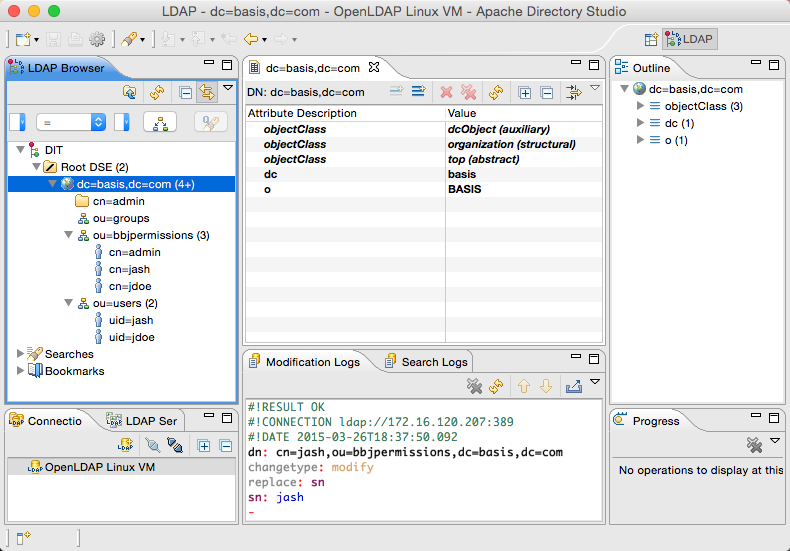790x551 pixels.
Task: Expand objectClass (3) in Outline
Action: click(x=640, y=106)
